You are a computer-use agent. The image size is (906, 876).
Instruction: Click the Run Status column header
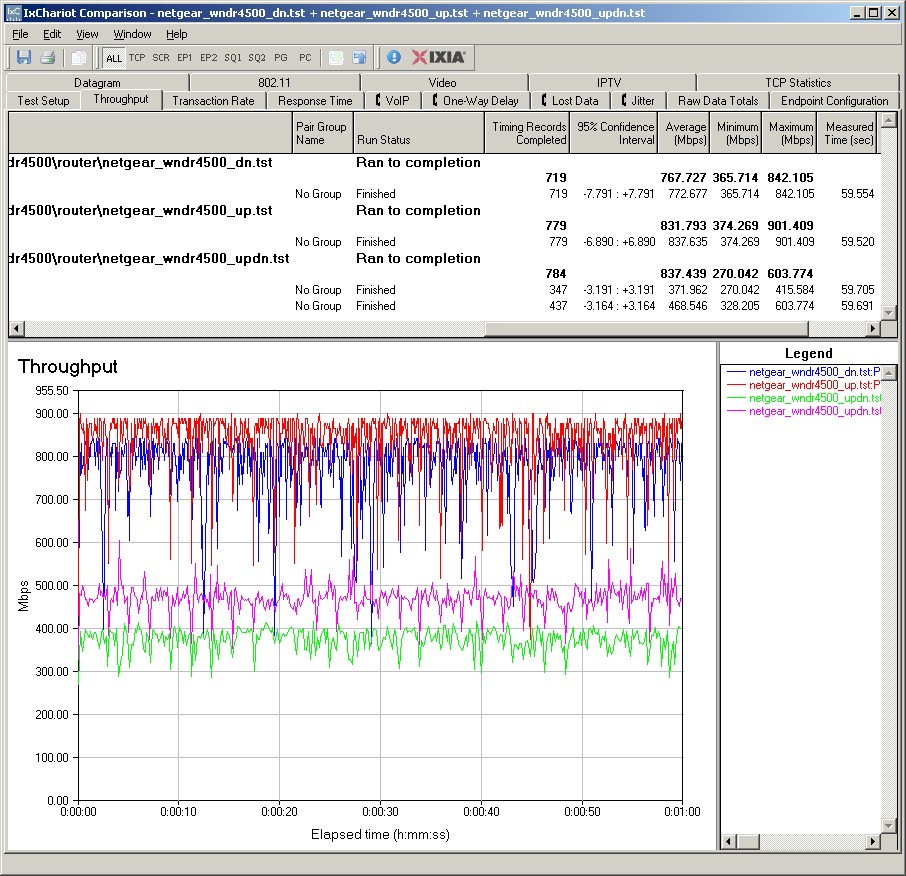[418, 133]
